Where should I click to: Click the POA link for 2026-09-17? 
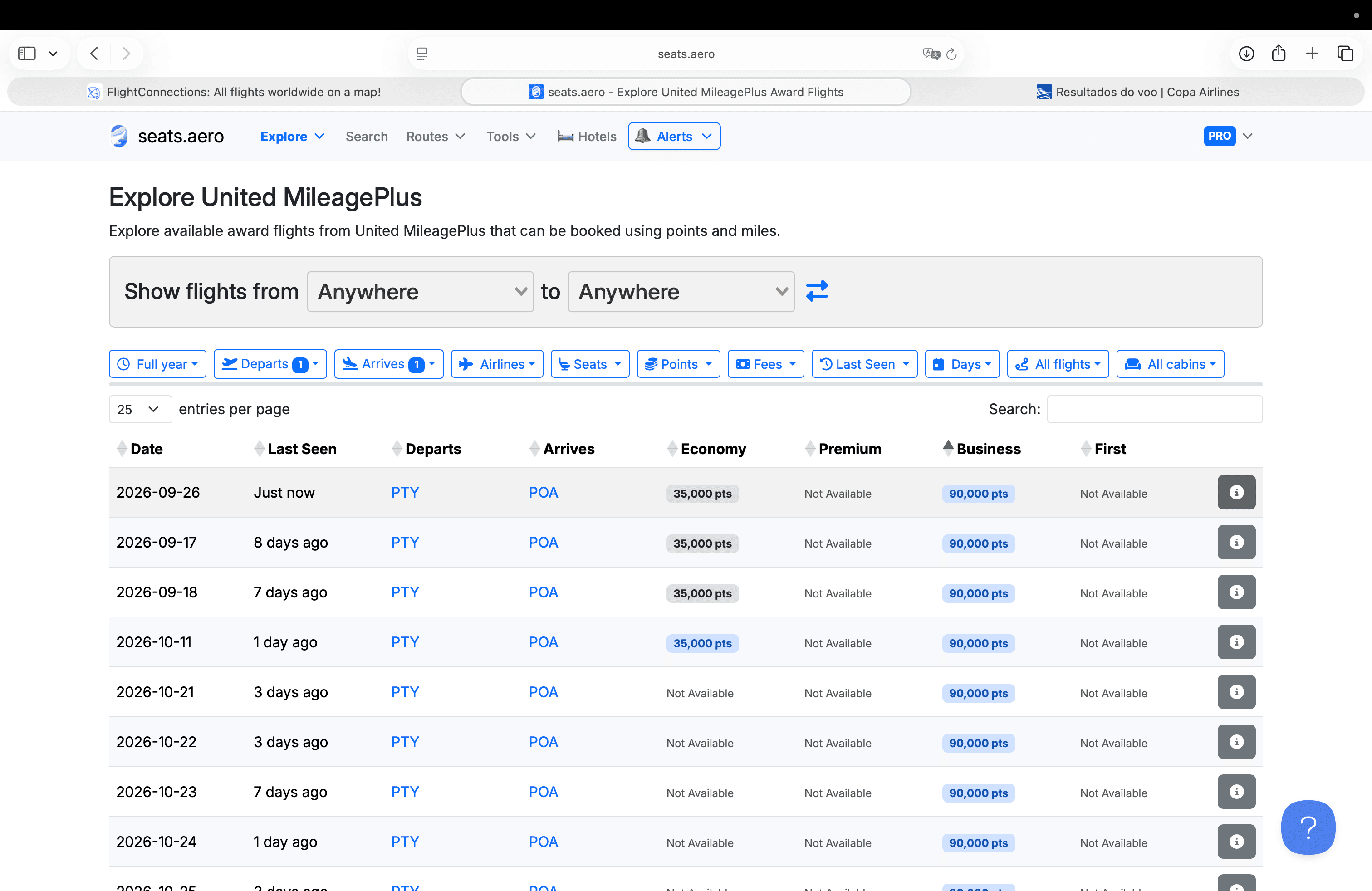point(544,542)
